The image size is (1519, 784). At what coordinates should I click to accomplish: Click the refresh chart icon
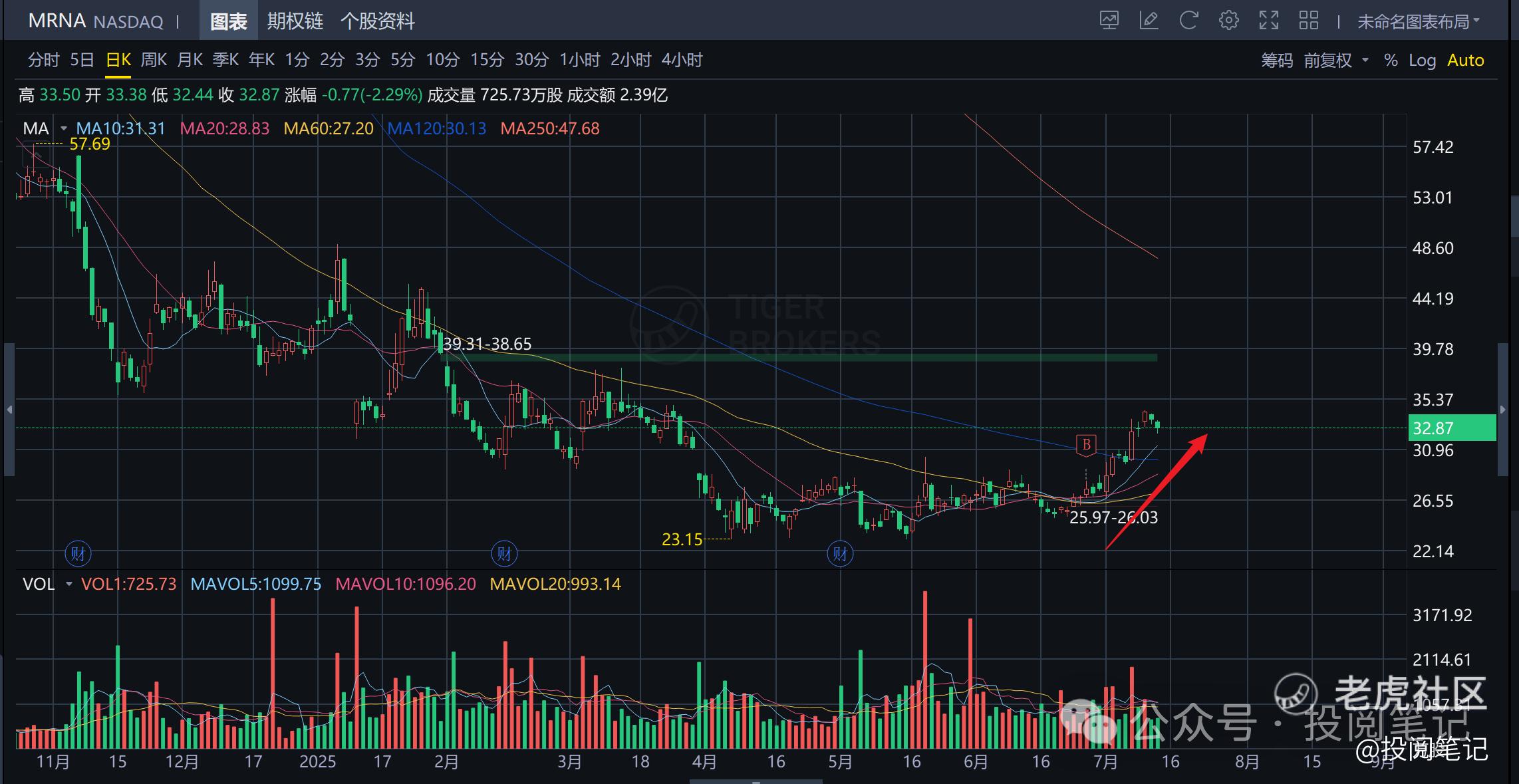[1188, 21]
